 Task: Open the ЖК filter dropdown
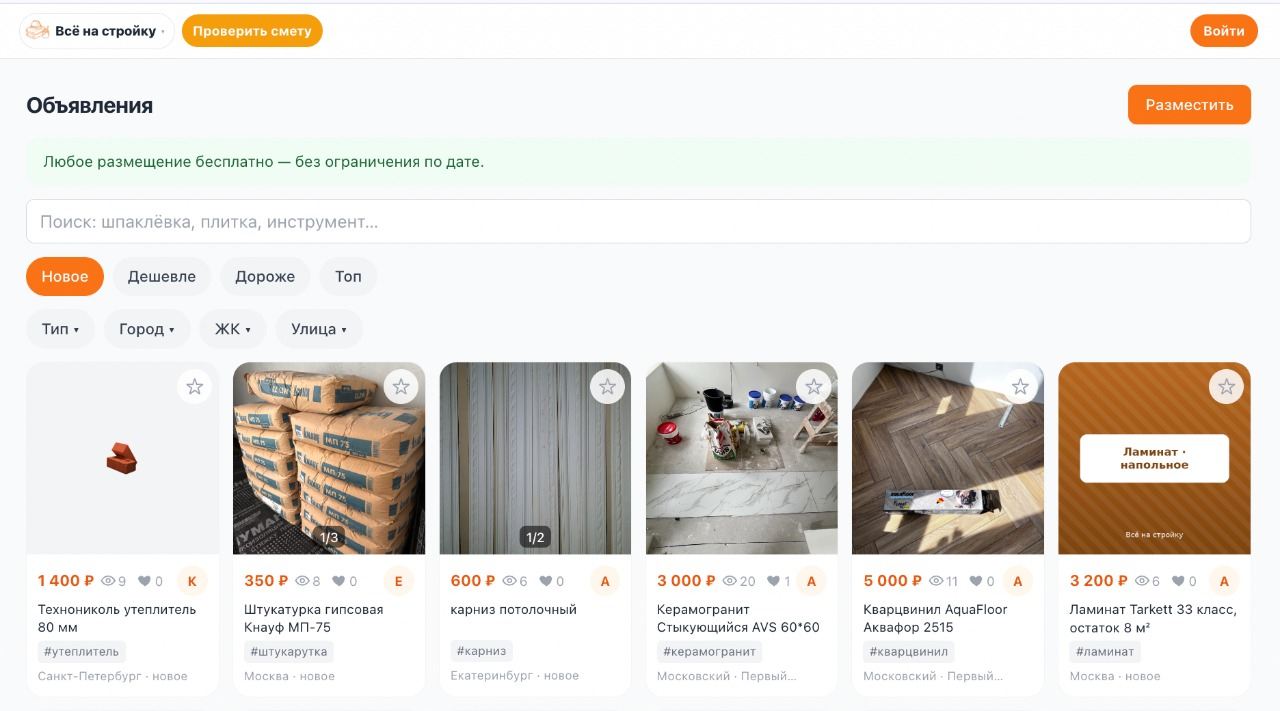tap(233, 329)
